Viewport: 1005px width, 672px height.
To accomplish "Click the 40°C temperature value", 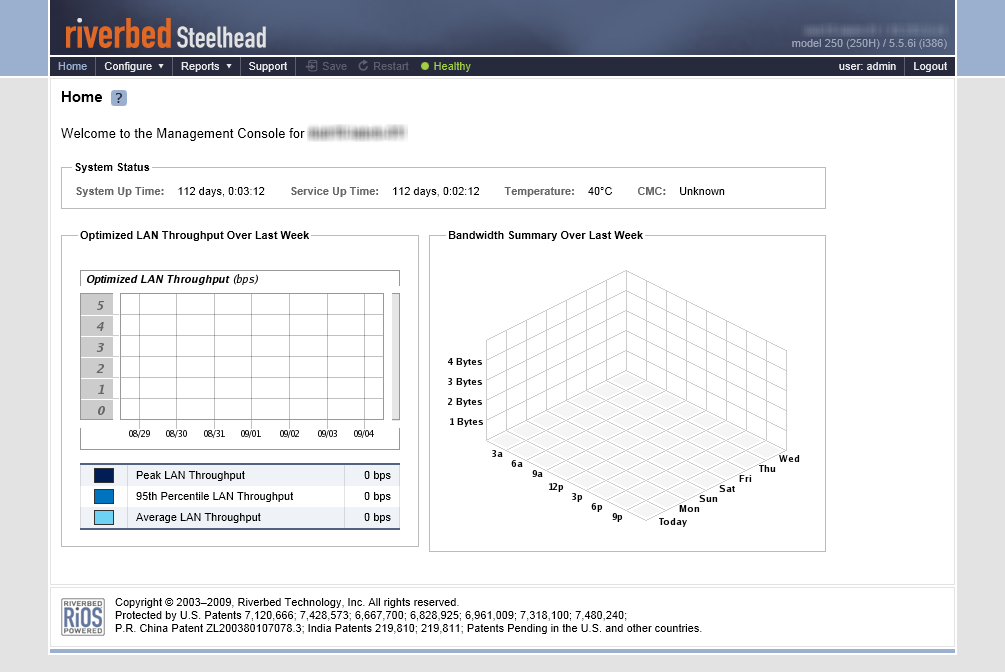I will click(x=600, y=191).
